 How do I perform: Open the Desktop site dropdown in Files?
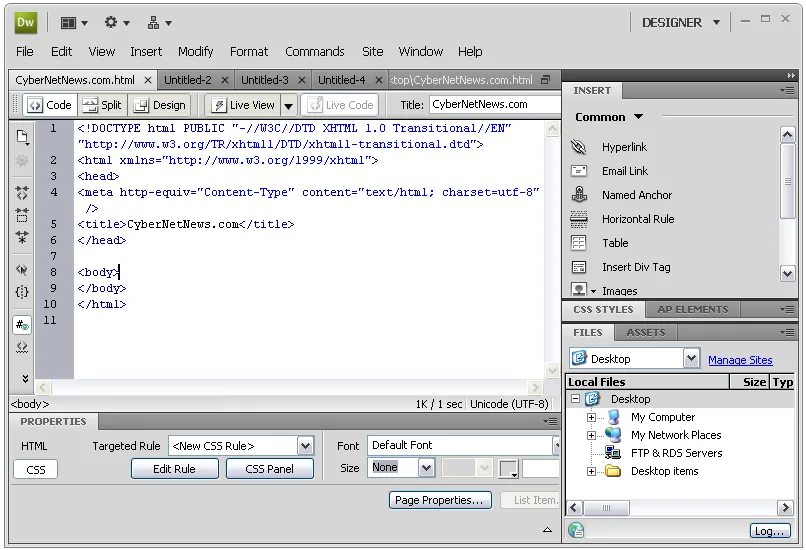coord(691,358)
